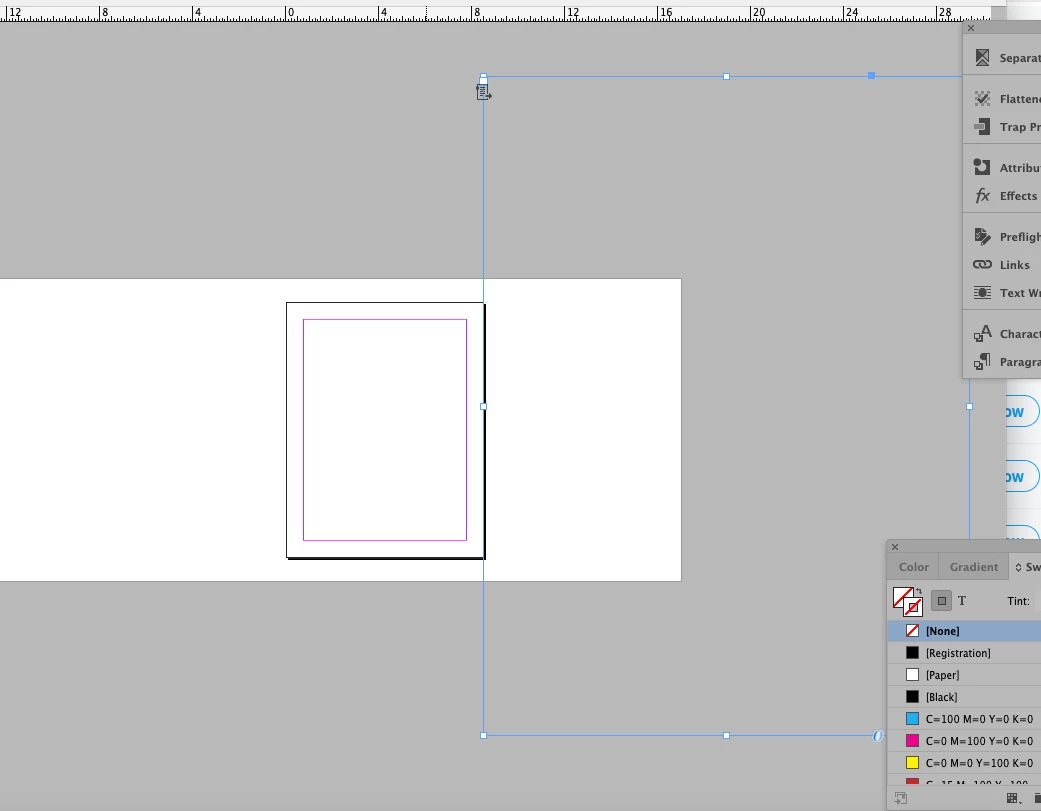Click the right-middle frame handle
1041x811 pixels.
(x=969, y=406)
